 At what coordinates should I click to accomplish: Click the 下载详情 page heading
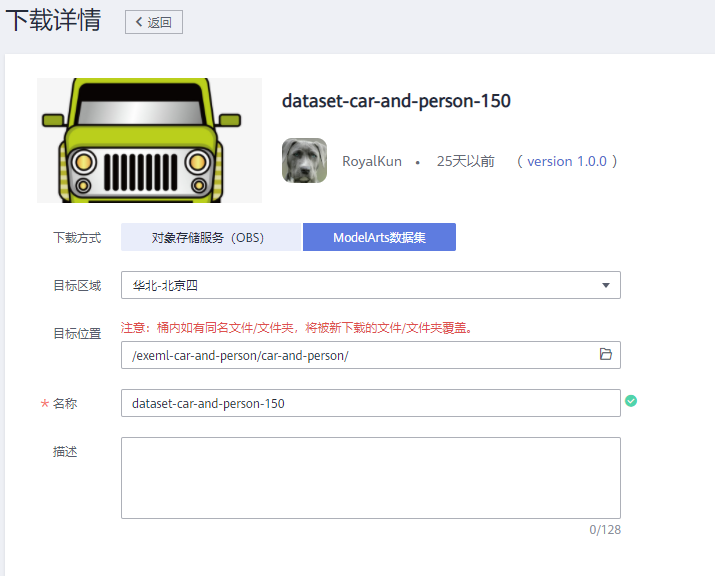[x=53, y=21]
